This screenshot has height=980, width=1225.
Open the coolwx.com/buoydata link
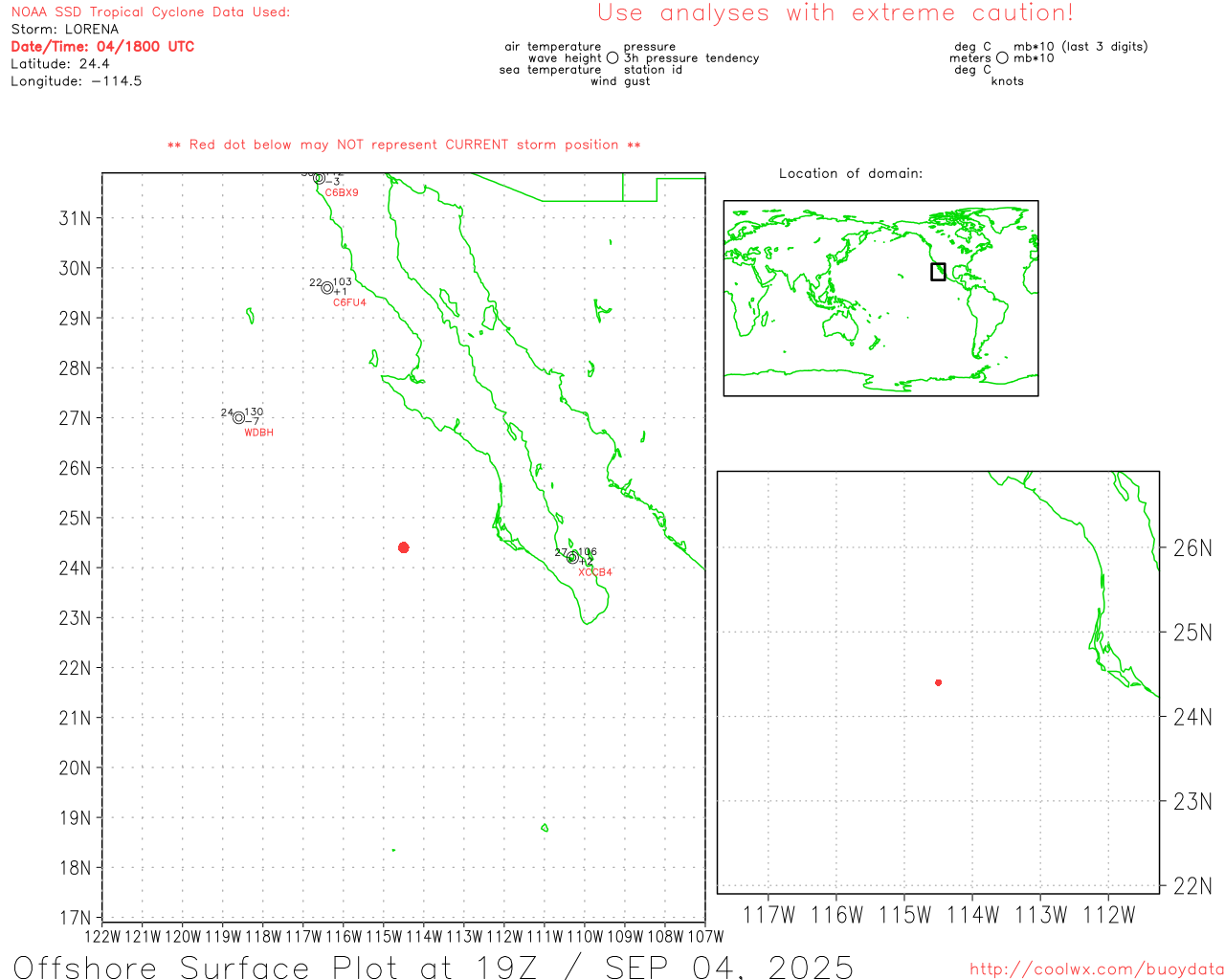[x=1097, y=969]
